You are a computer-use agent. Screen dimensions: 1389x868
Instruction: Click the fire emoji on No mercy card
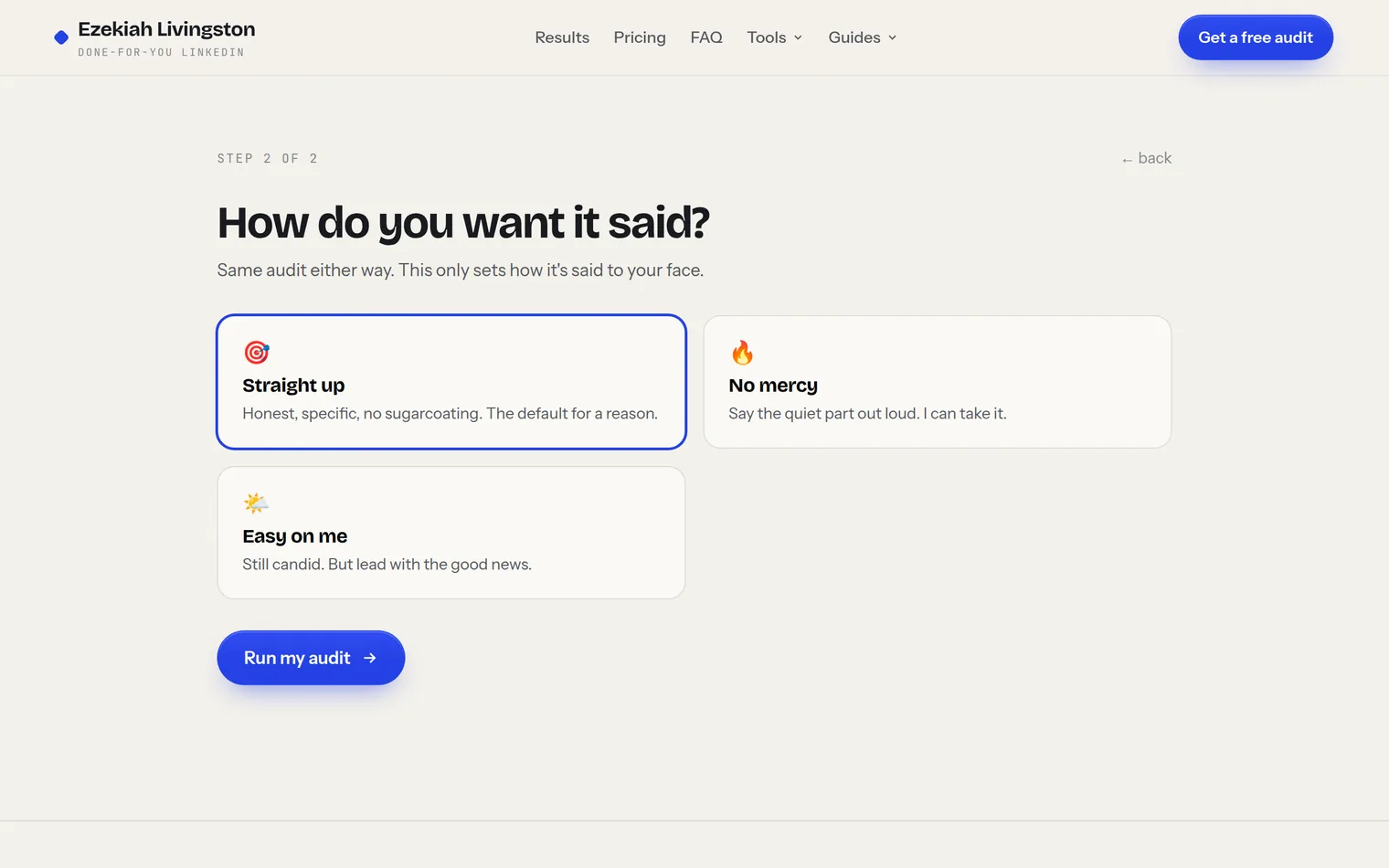click(742, 352)
